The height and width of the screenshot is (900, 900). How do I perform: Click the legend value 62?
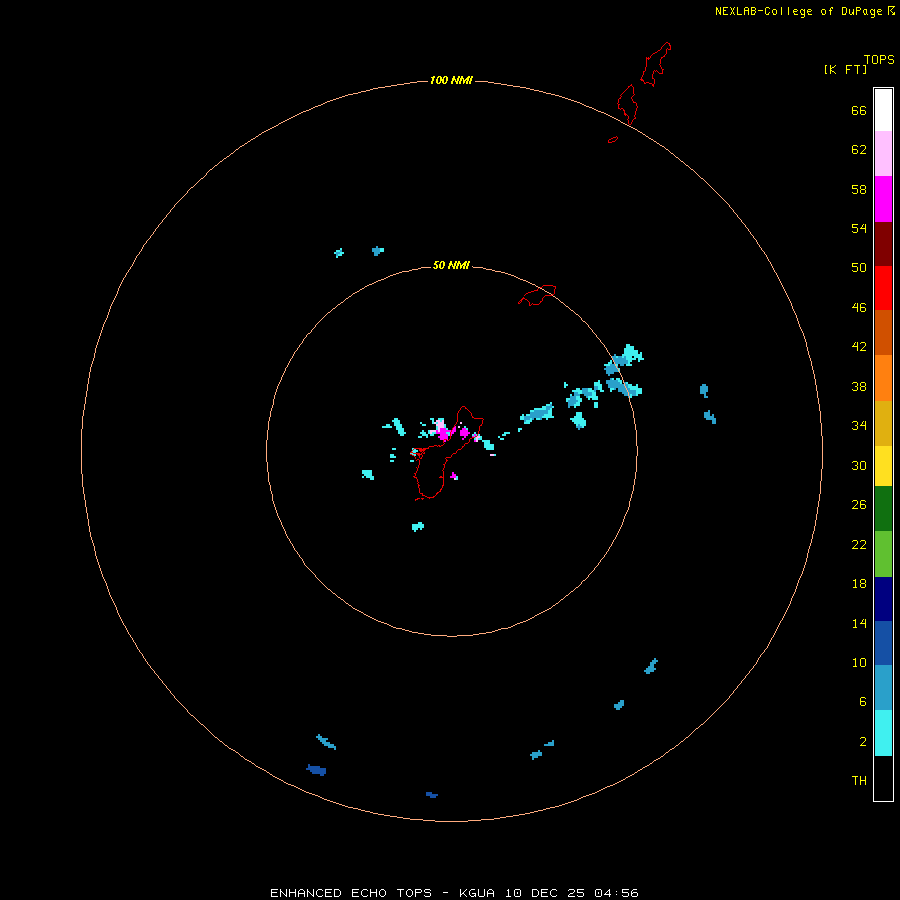[x=859, y=150]
